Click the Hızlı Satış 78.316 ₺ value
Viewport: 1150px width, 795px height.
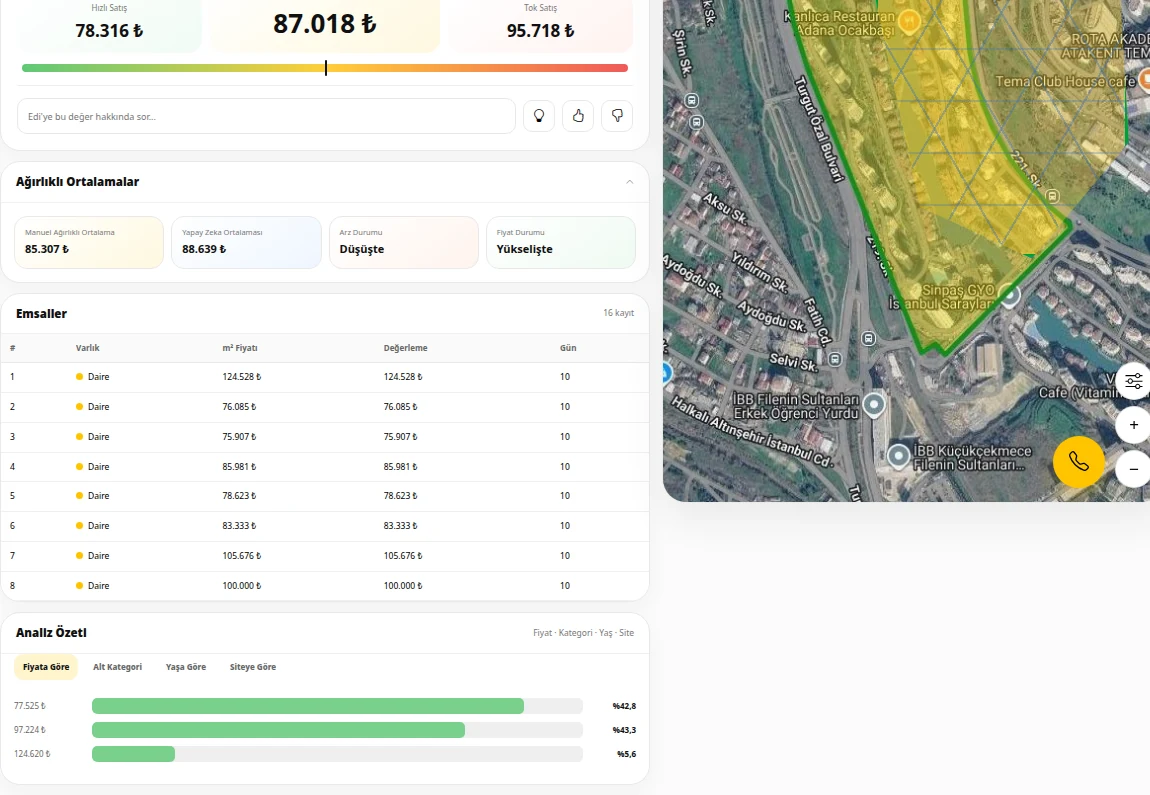tap(109, 31)
